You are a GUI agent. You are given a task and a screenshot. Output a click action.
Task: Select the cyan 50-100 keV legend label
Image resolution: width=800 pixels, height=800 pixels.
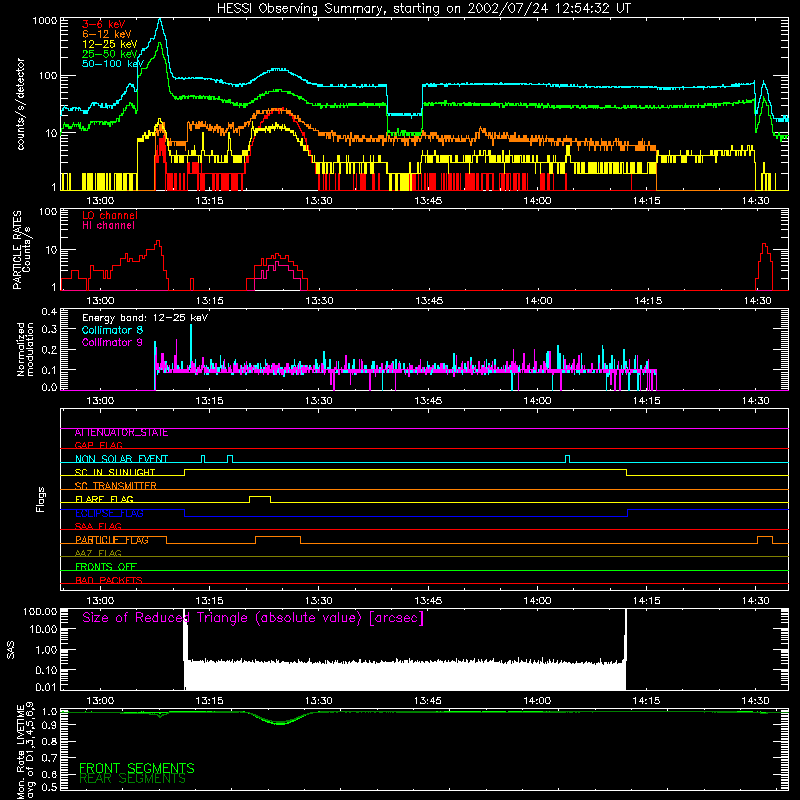tap(112, 64)
